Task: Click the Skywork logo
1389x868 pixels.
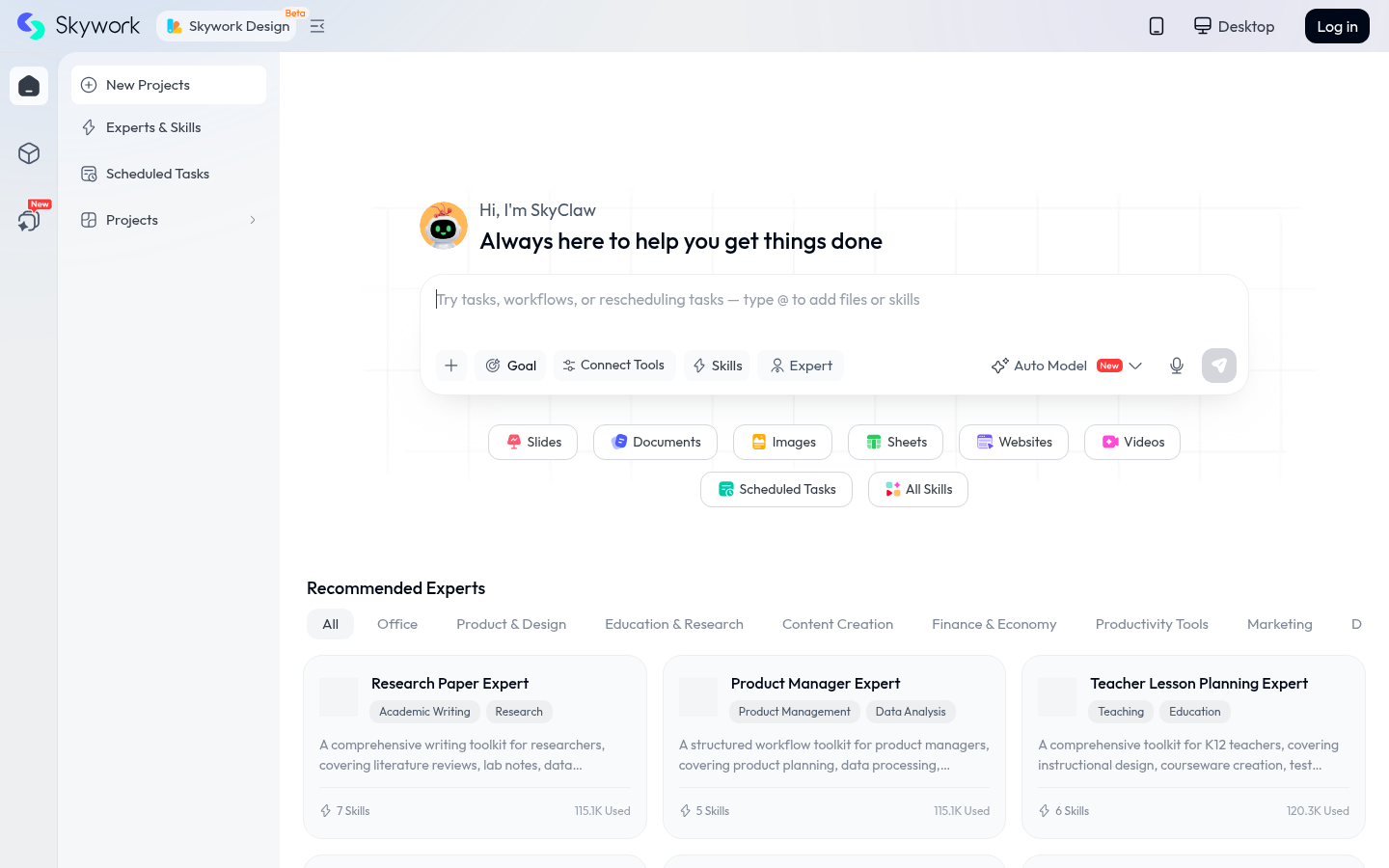Action: [x=79, y=26]
